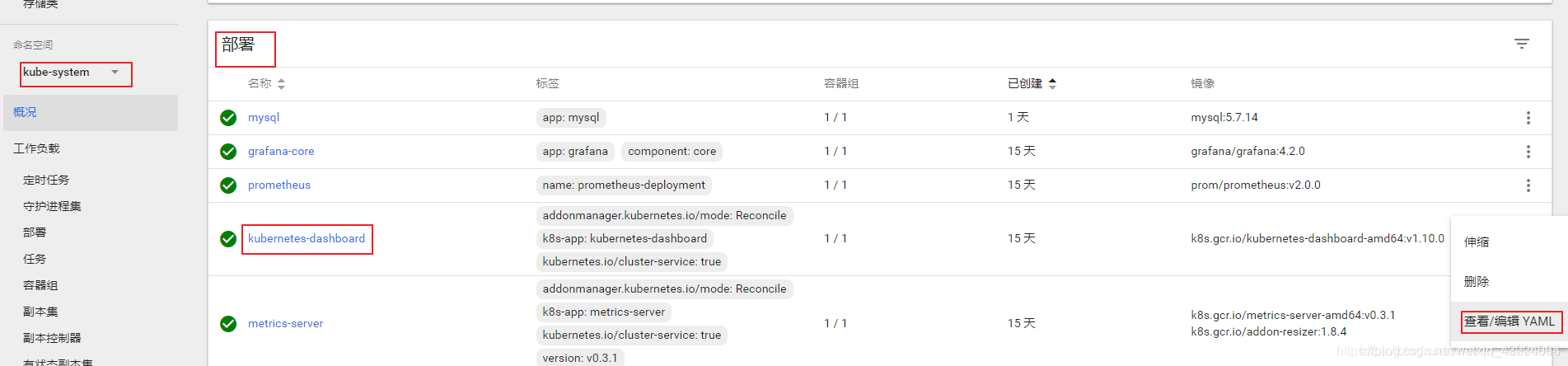The image size is (1568, 366).
Task: Open 副本集 in the sidebar
Action: tap(40, 312)
